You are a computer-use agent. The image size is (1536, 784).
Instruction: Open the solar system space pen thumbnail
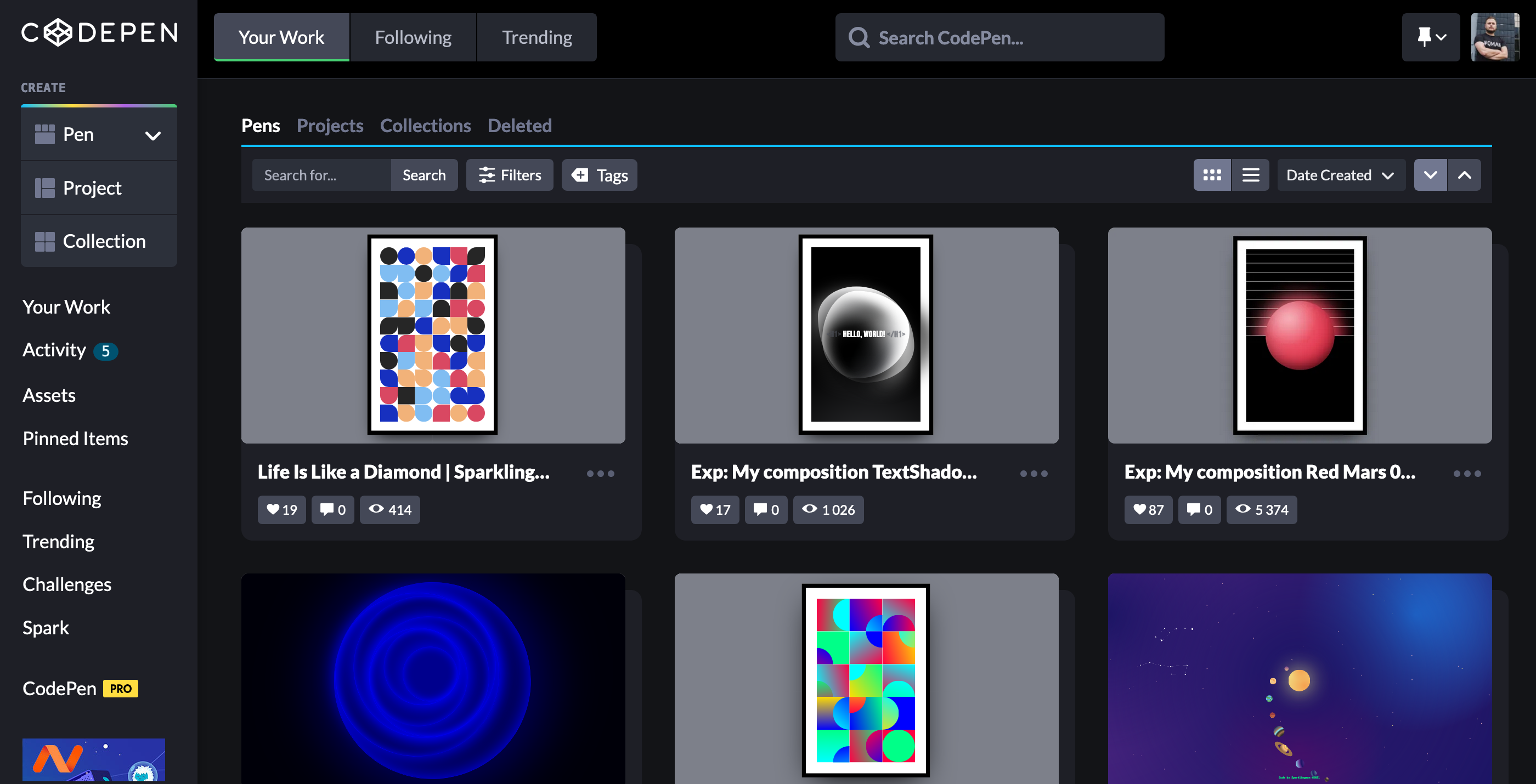coord(1300,679)
